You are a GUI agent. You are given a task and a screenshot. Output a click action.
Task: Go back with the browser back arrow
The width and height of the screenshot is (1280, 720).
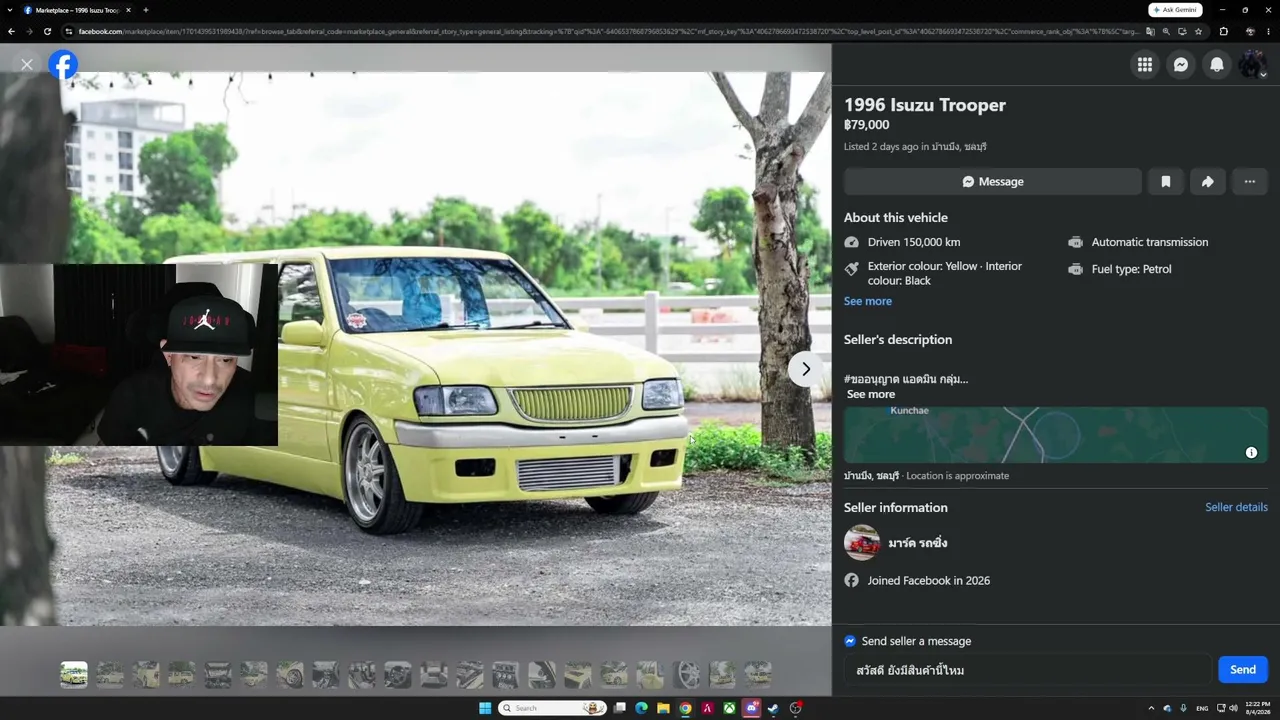tap(11, 31)
